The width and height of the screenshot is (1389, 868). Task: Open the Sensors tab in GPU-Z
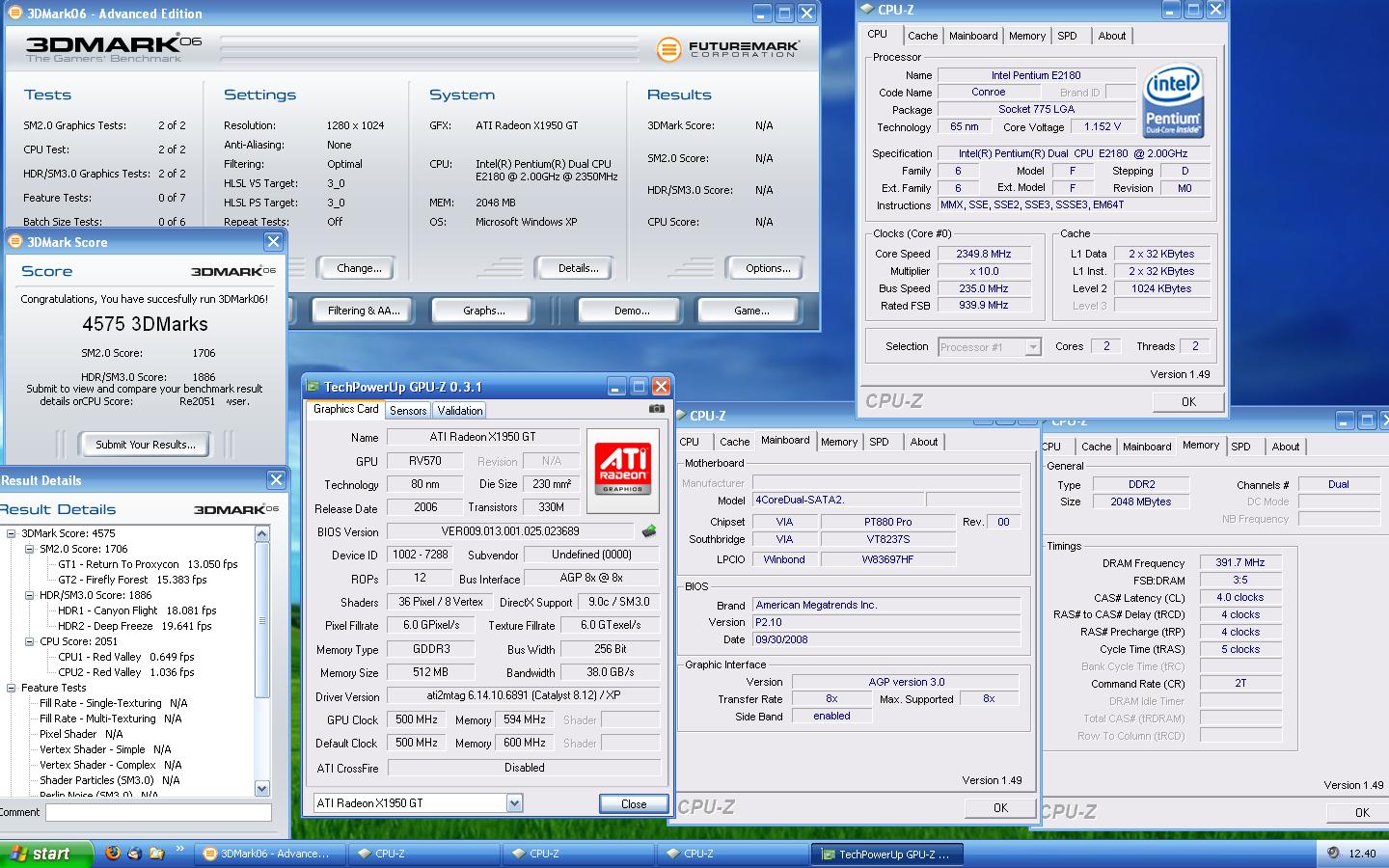[x=408, y=411]
